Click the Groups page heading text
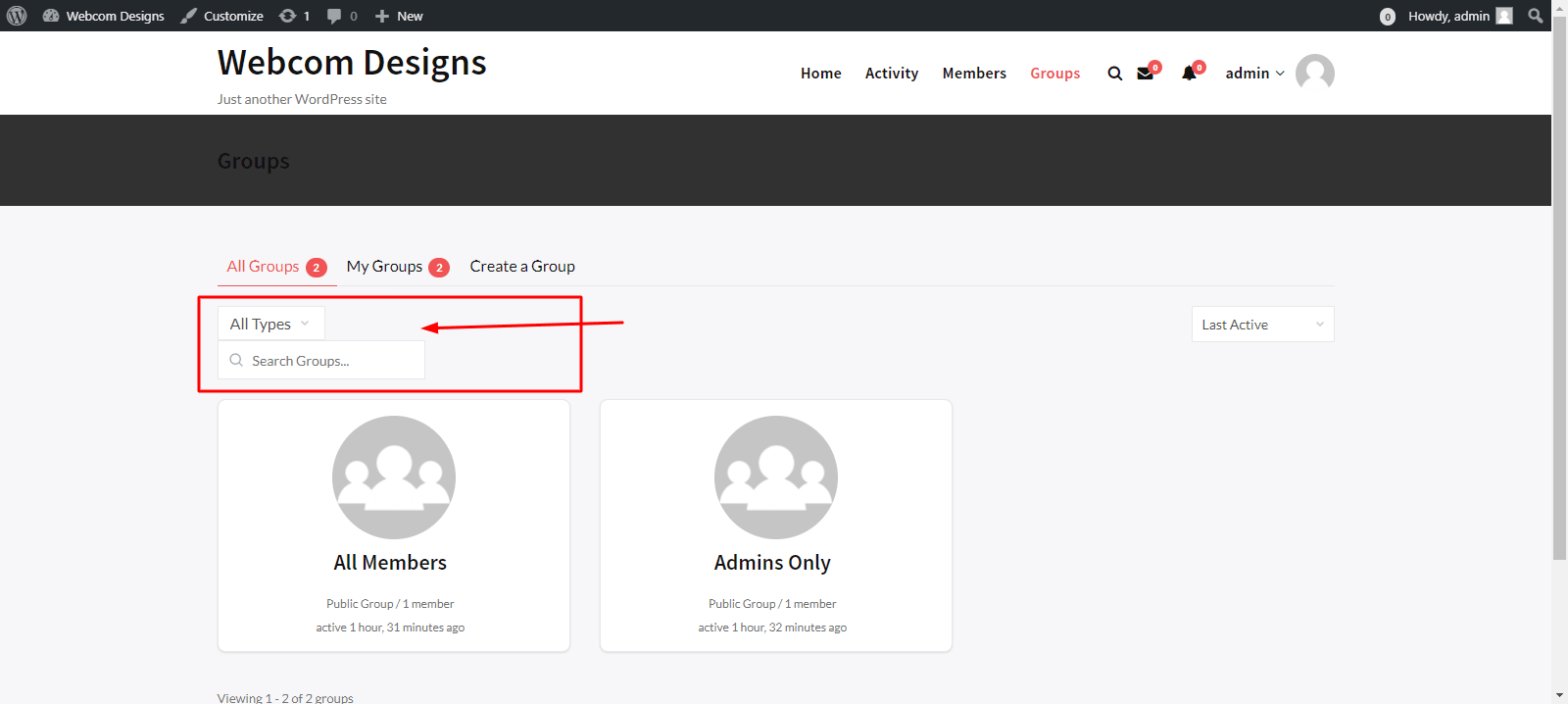 click(x=253, y=161)
